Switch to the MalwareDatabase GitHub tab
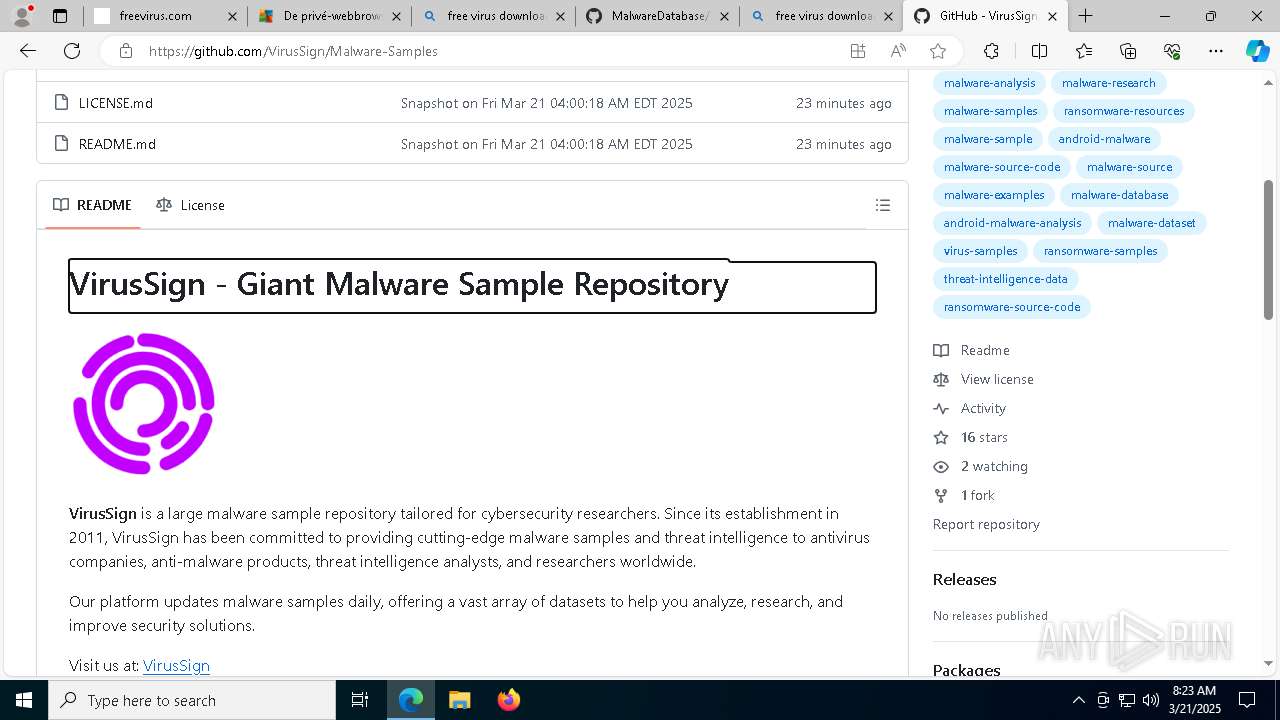Screen dimensions: 1280x720 pyautogui.click(x=657, y=16)
